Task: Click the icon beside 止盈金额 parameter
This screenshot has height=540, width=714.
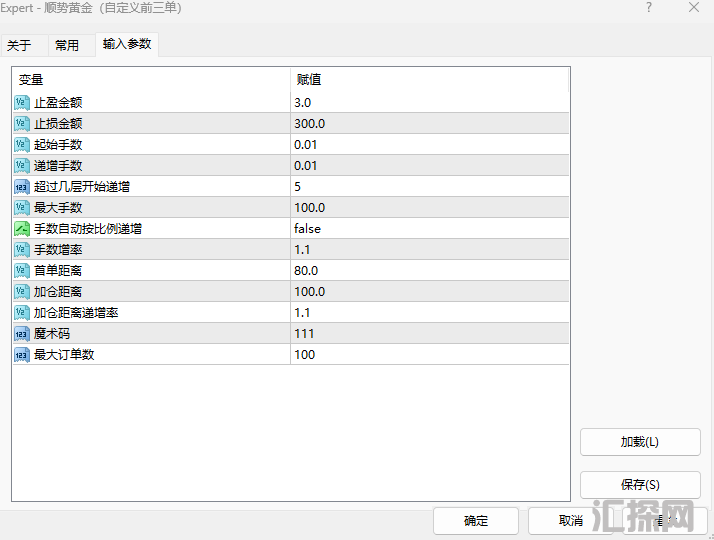Action: pos(22,102)
